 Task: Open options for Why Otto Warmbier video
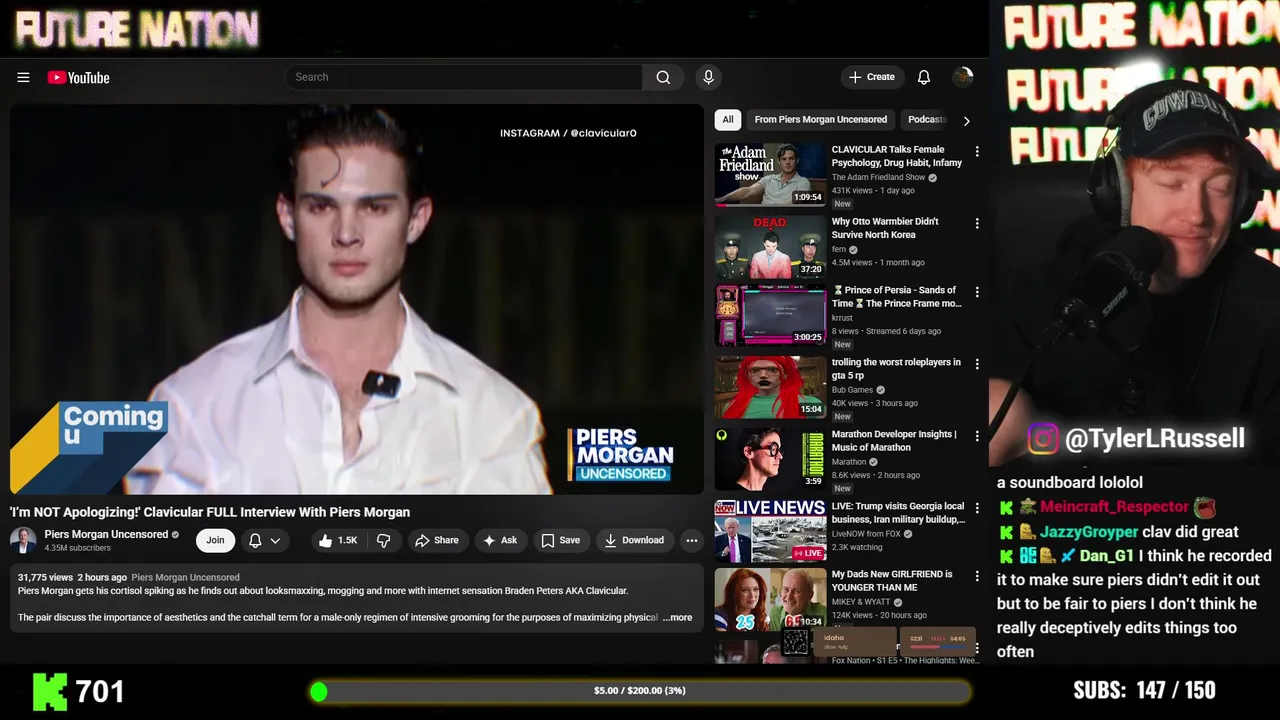pyautogui.click(x=977, y=223)
